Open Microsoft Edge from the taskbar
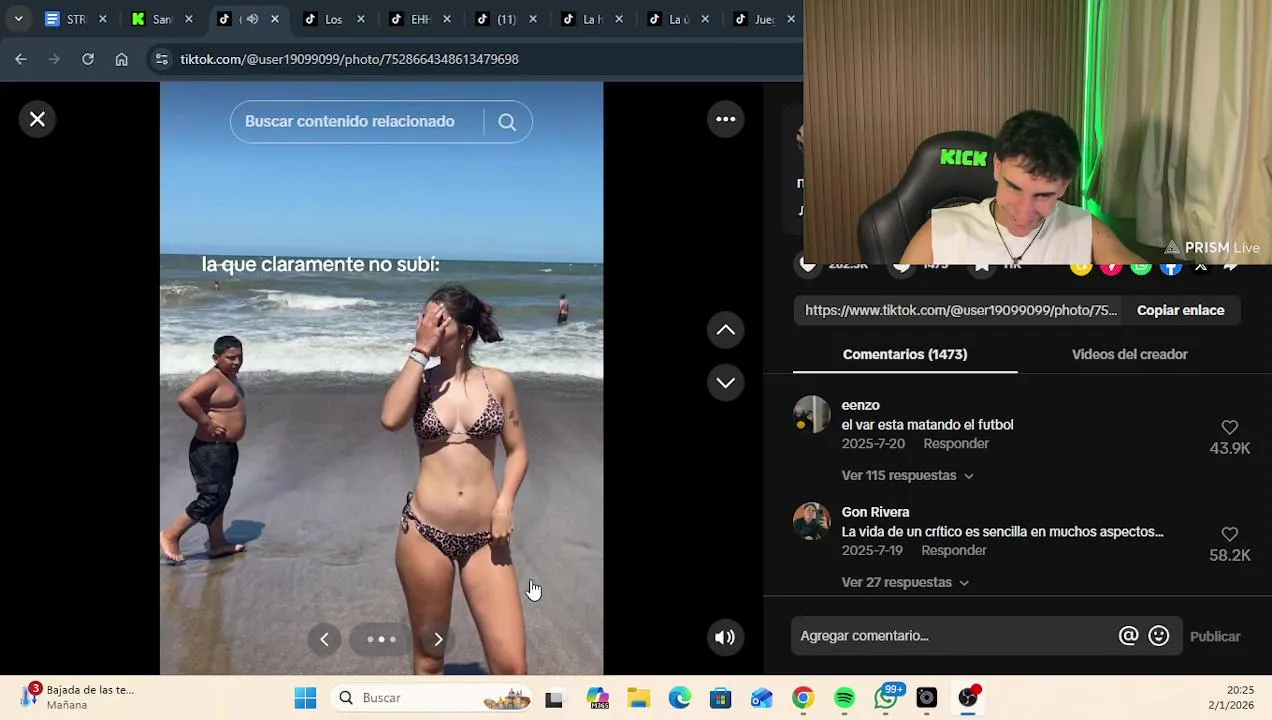1272x720 pixels. pyautogui.click(x=680, y=698)
